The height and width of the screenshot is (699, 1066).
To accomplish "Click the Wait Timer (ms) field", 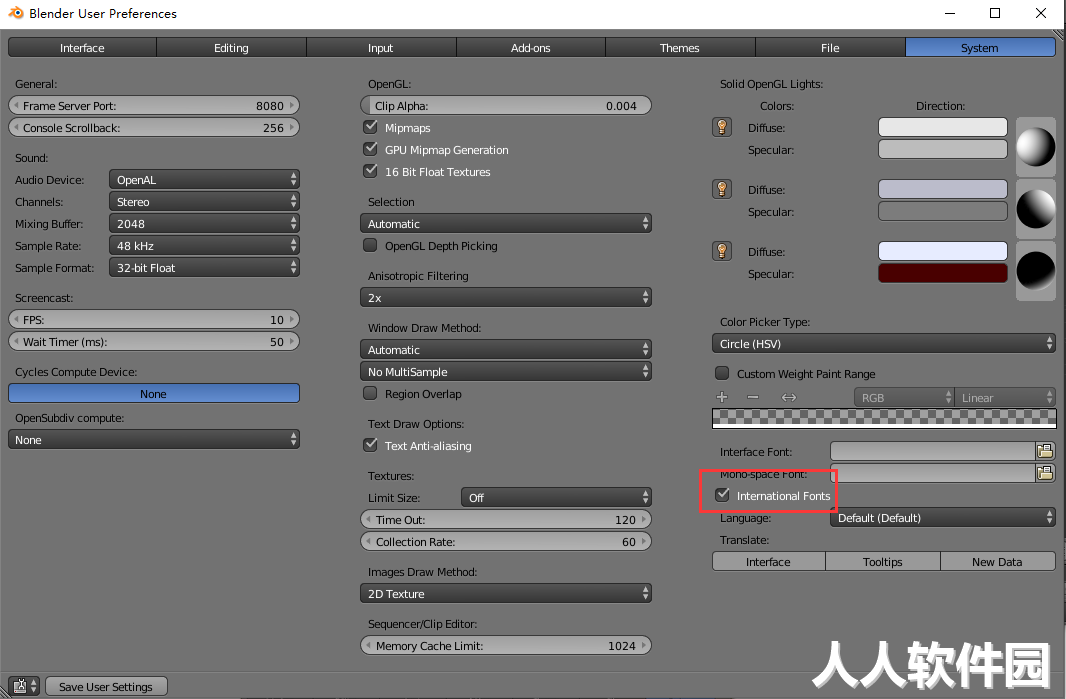I will point(154,341).
